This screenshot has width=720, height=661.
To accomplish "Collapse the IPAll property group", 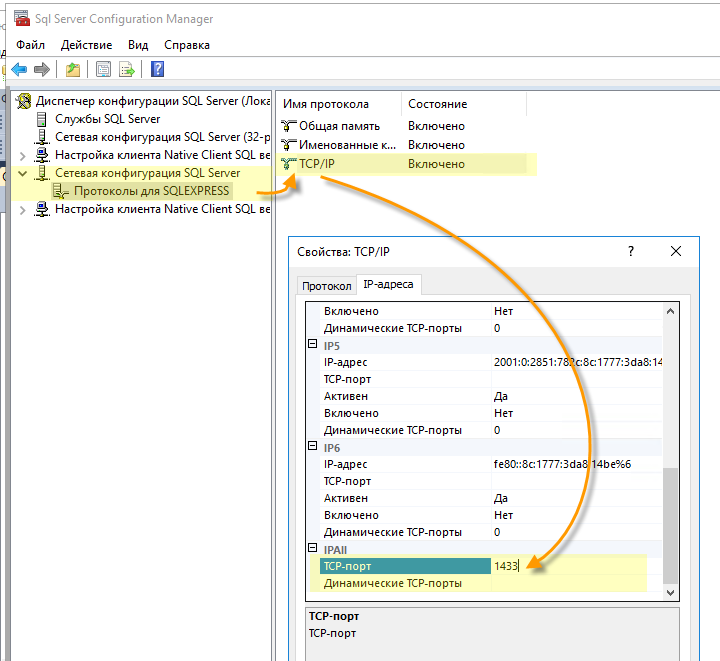I will tap(312, 549).
